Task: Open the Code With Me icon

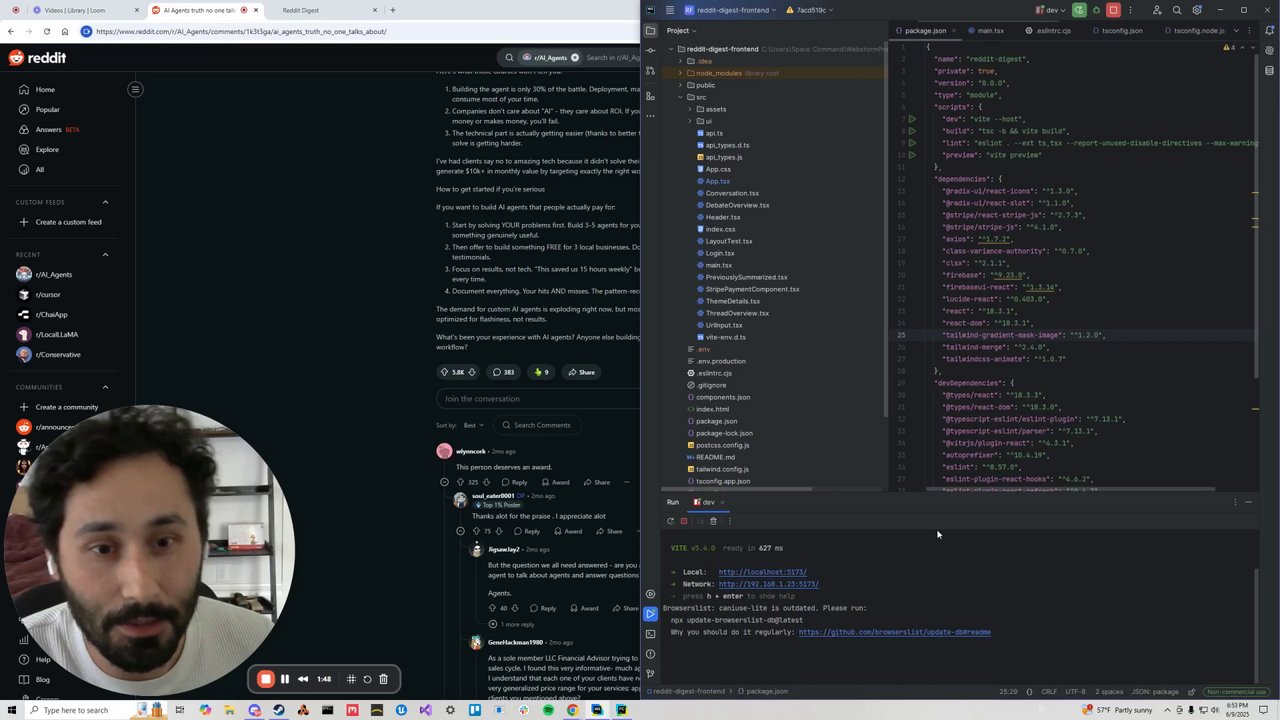Action: click(1157, 10)
